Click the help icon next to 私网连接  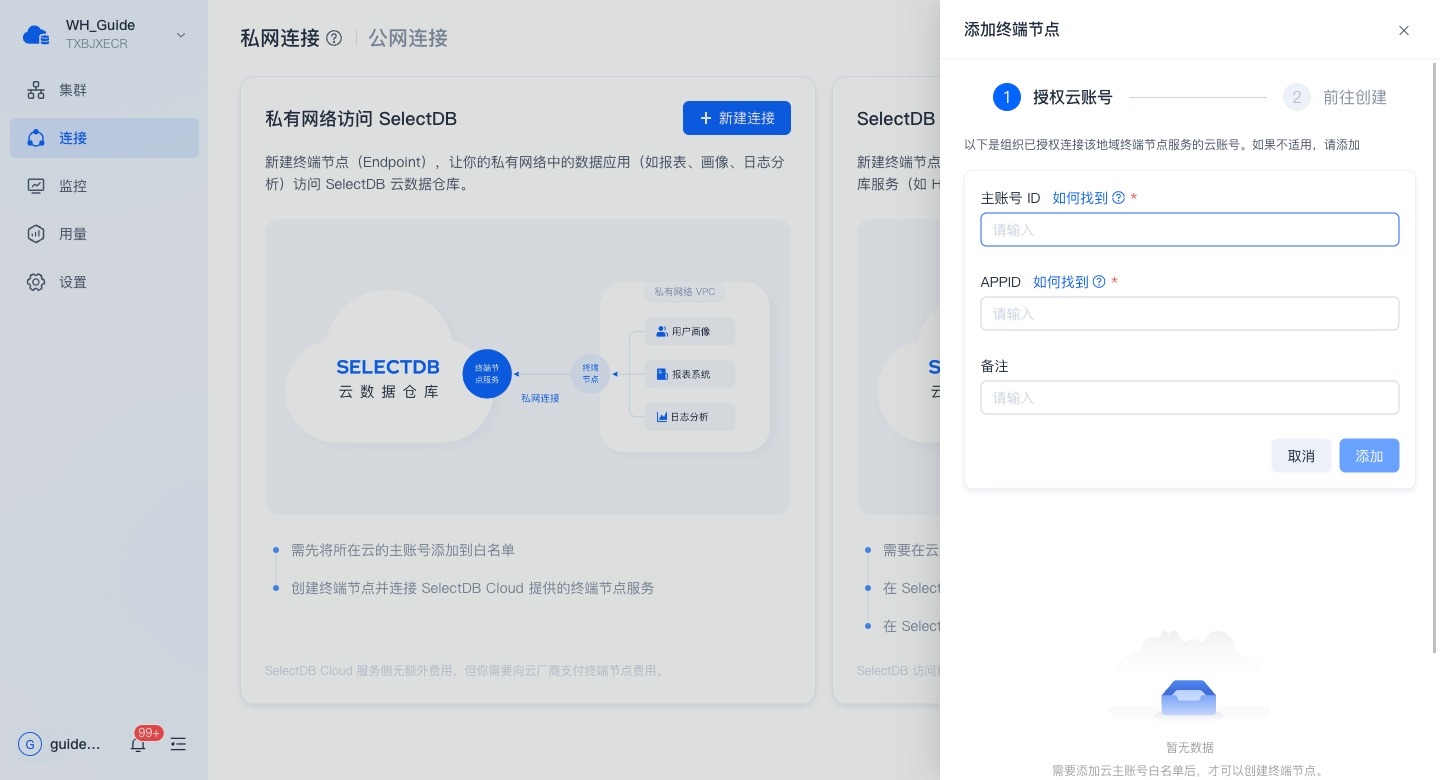tap(334, 38)
